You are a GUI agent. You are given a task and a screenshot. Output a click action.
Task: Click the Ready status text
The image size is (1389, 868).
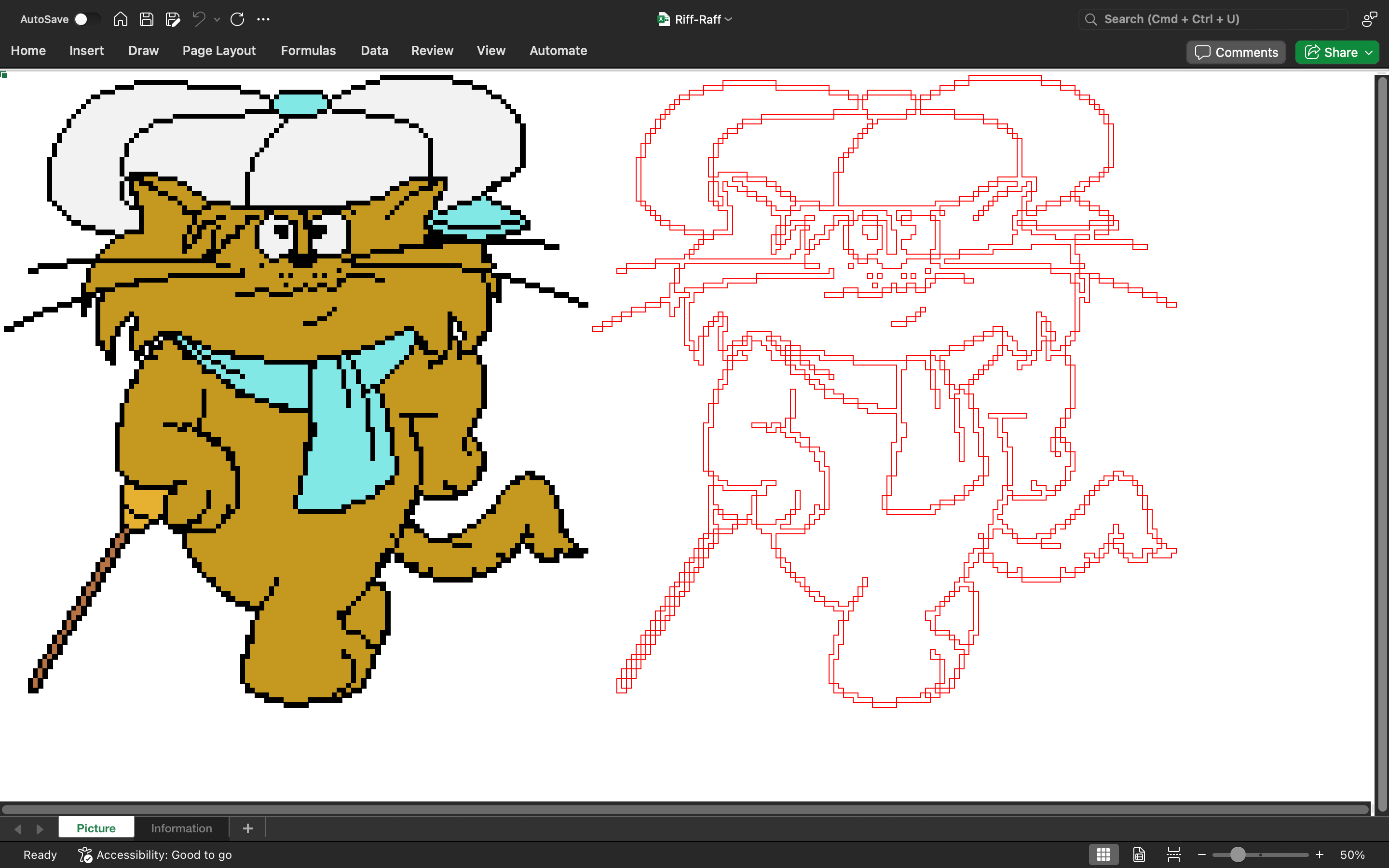pos(40,855)
